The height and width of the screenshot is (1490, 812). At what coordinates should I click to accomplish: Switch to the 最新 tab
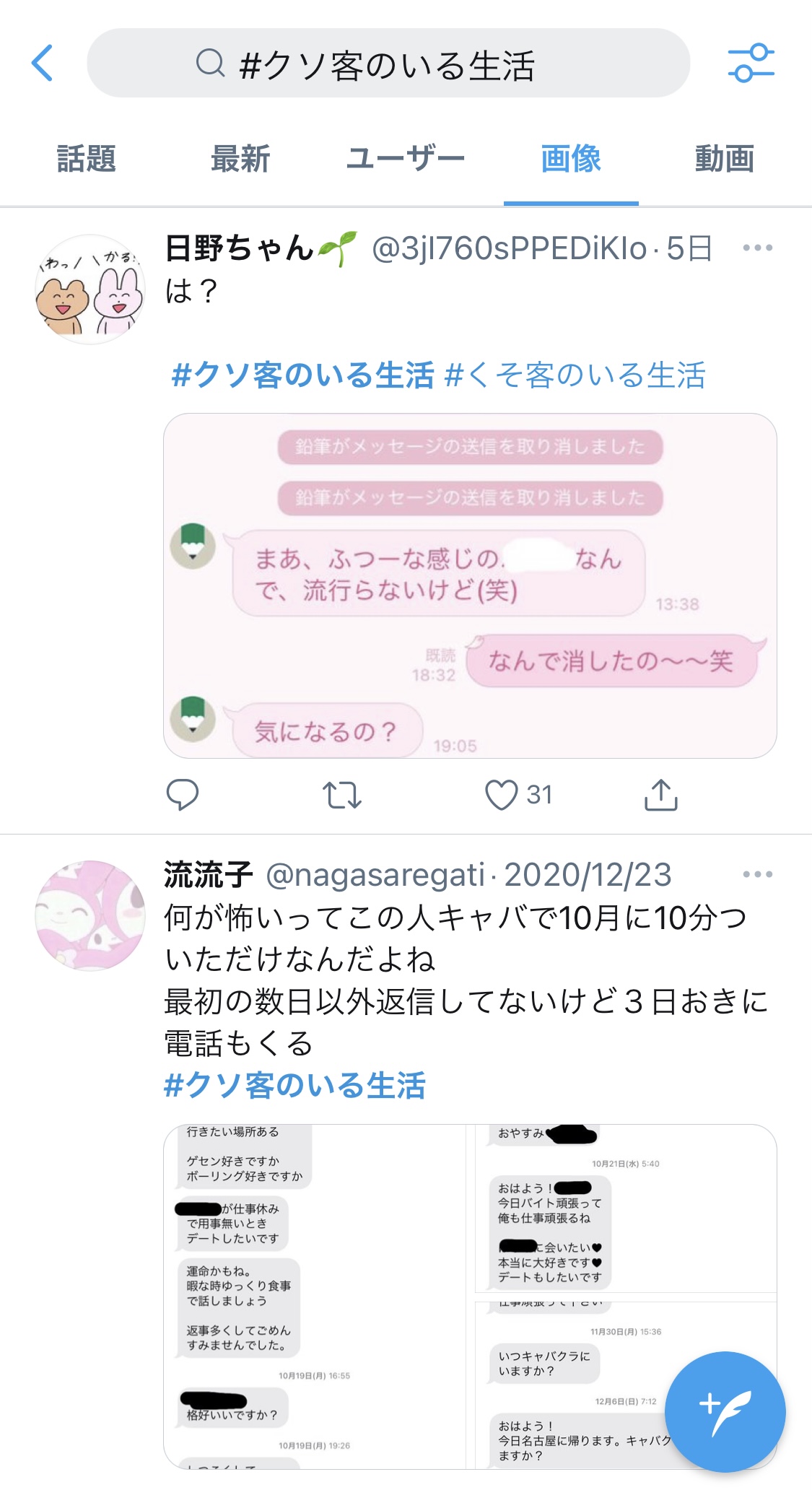240,159
